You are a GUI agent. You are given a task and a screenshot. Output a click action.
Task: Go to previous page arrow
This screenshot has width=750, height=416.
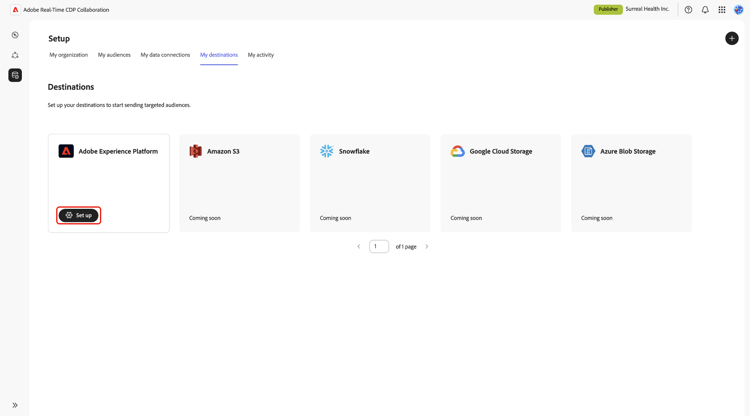(359, 247)
